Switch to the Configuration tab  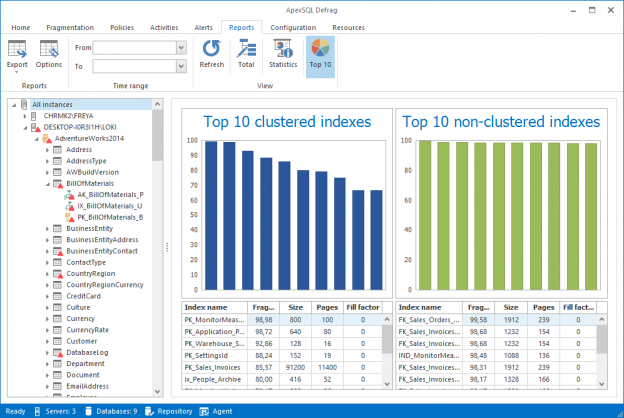[293, 27]
